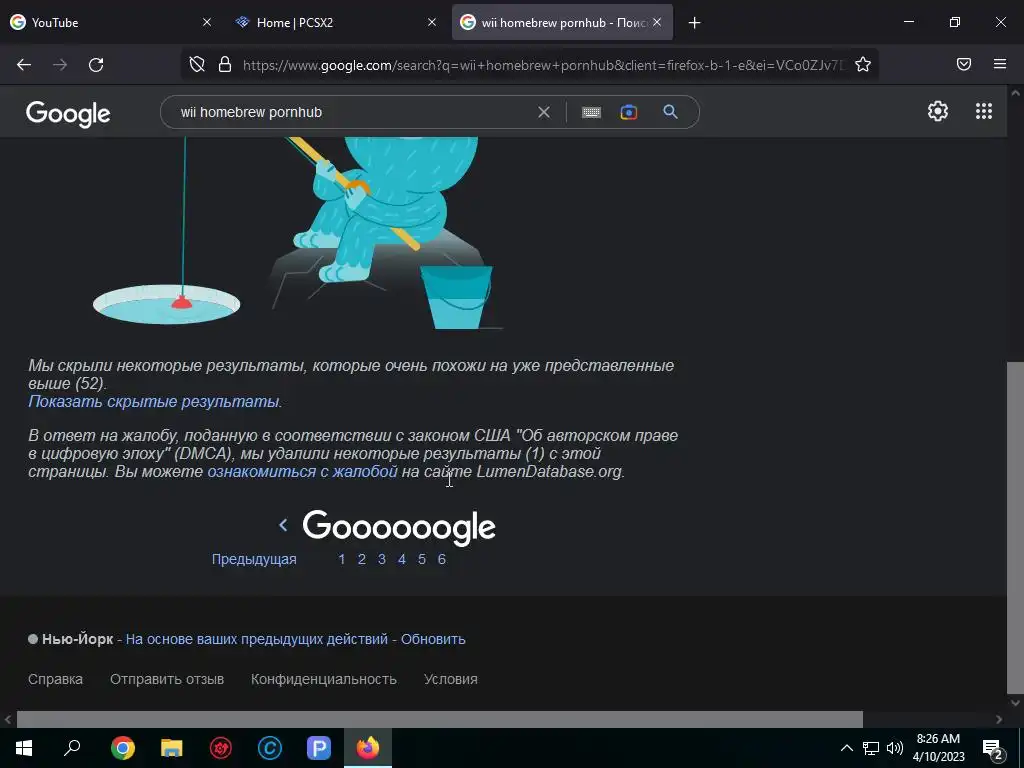Reload the current page

click(x=96, y=65)
